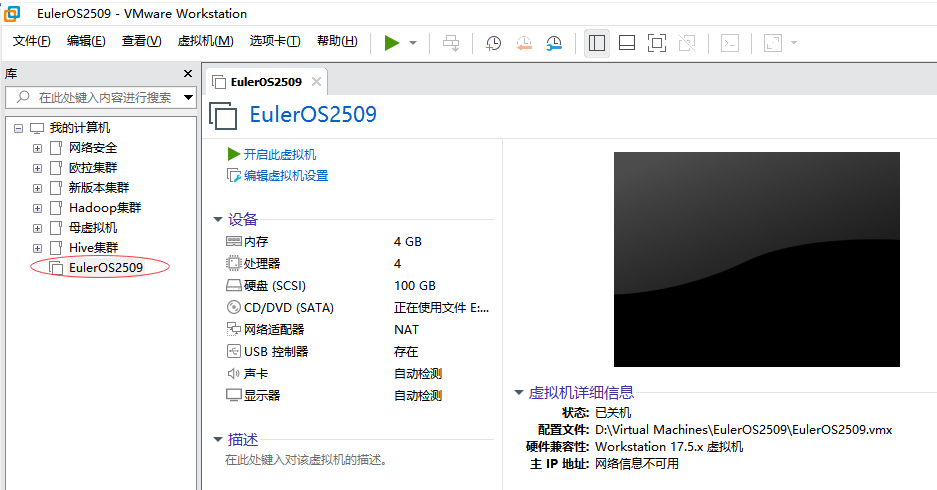Select the 网络安全 folder label
Viewport: 937px width, 490px height.
point(93,148)
